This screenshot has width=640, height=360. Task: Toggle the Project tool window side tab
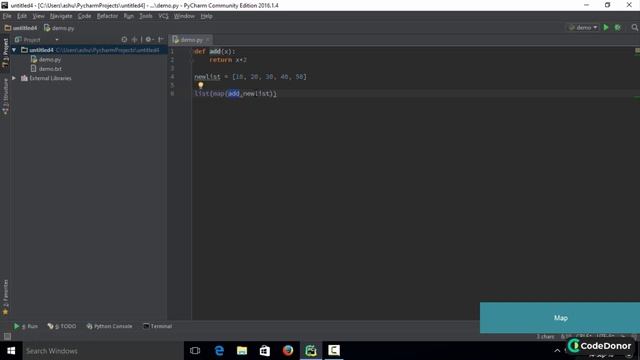pyautogui.click(x=5, y=52)
